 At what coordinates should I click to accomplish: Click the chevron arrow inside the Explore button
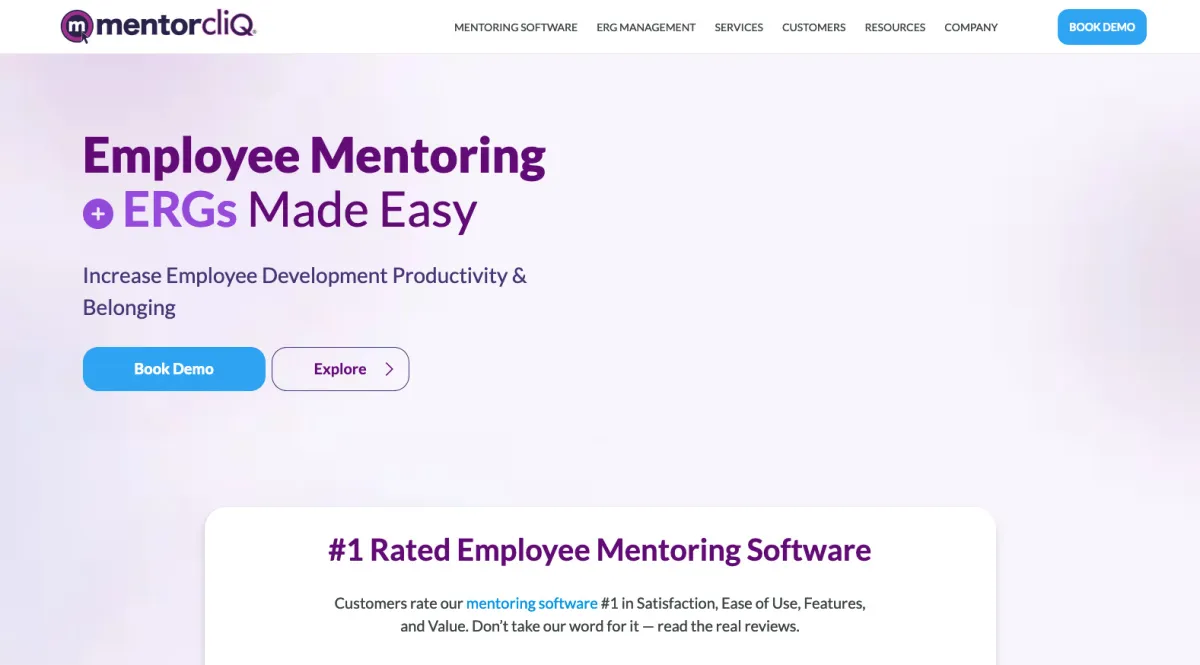pos(388,369)
